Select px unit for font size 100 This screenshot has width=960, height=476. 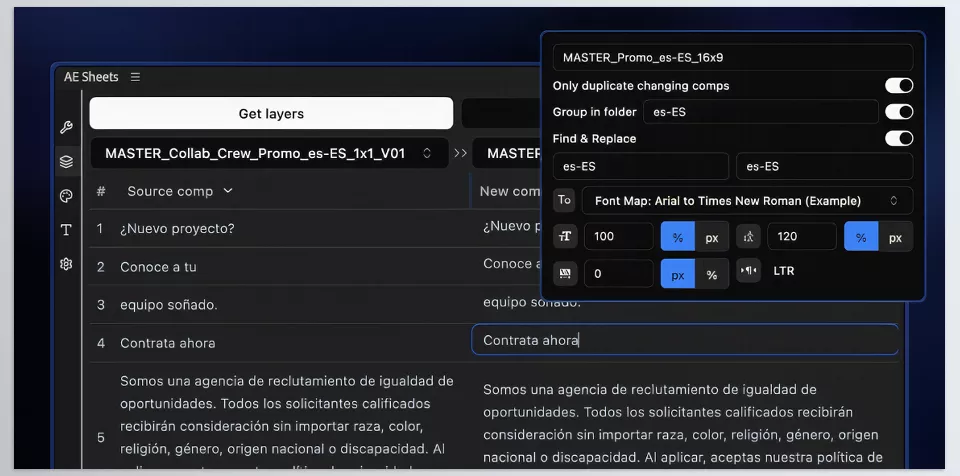point(711,237)
